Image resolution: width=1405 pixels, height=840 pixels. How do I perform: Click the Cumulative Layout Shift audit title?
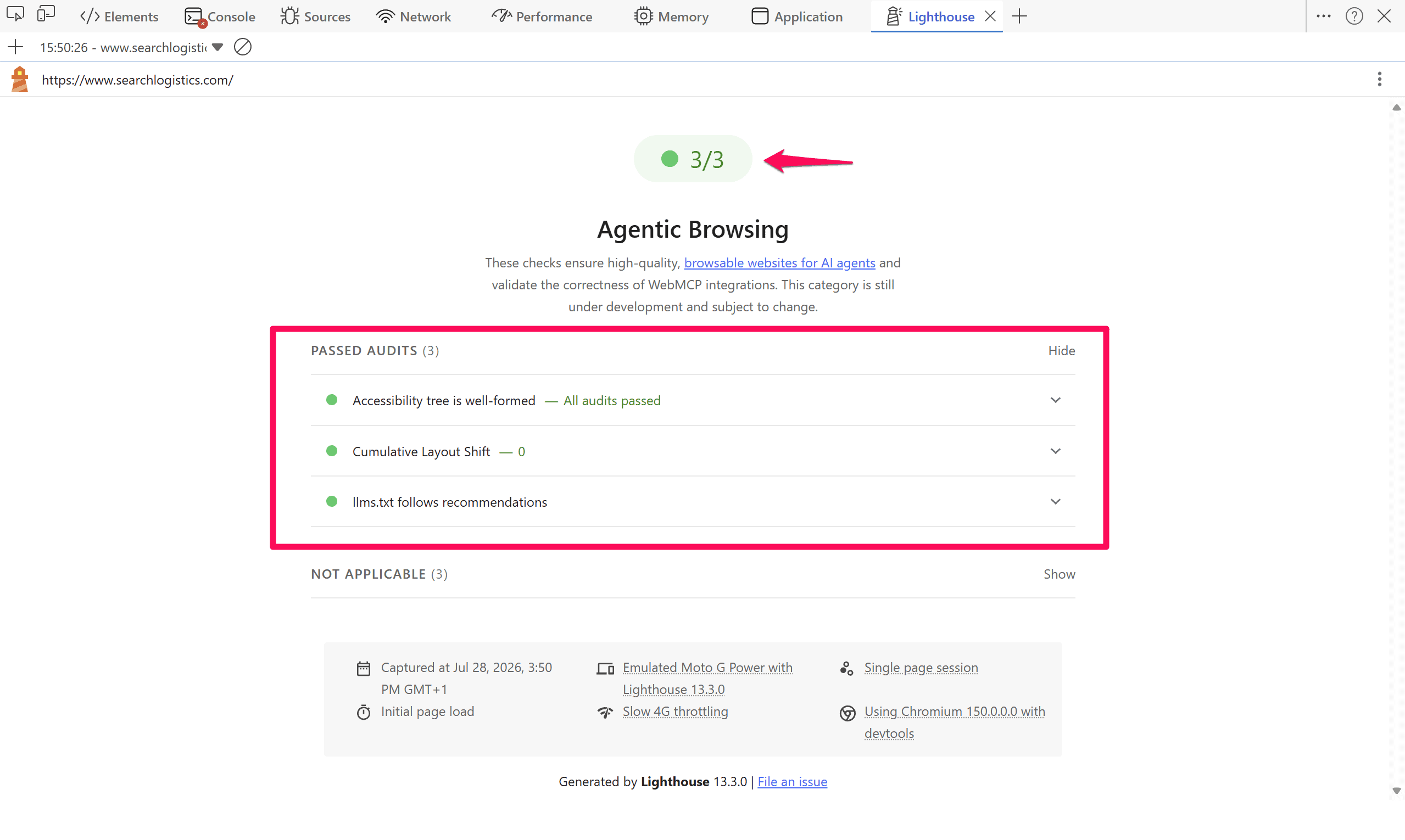coord(421,451)
